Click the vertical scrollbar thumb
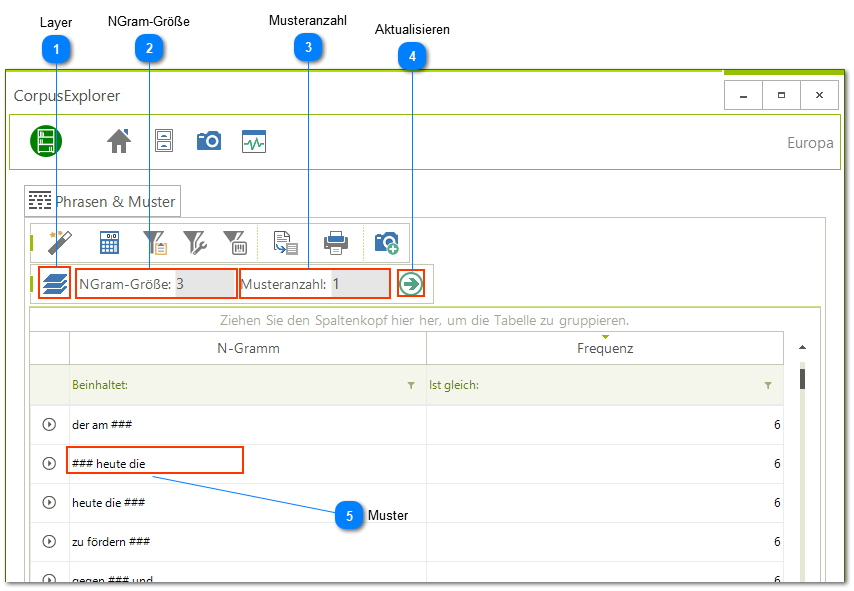Screen dimensions: 854x591 (802, 379)
